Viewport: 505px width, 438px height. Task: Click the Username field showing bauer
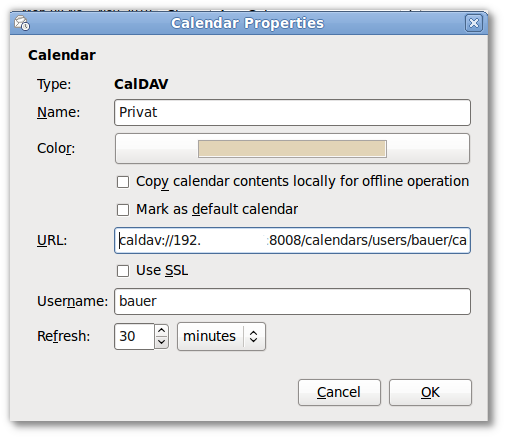[292, 302]
